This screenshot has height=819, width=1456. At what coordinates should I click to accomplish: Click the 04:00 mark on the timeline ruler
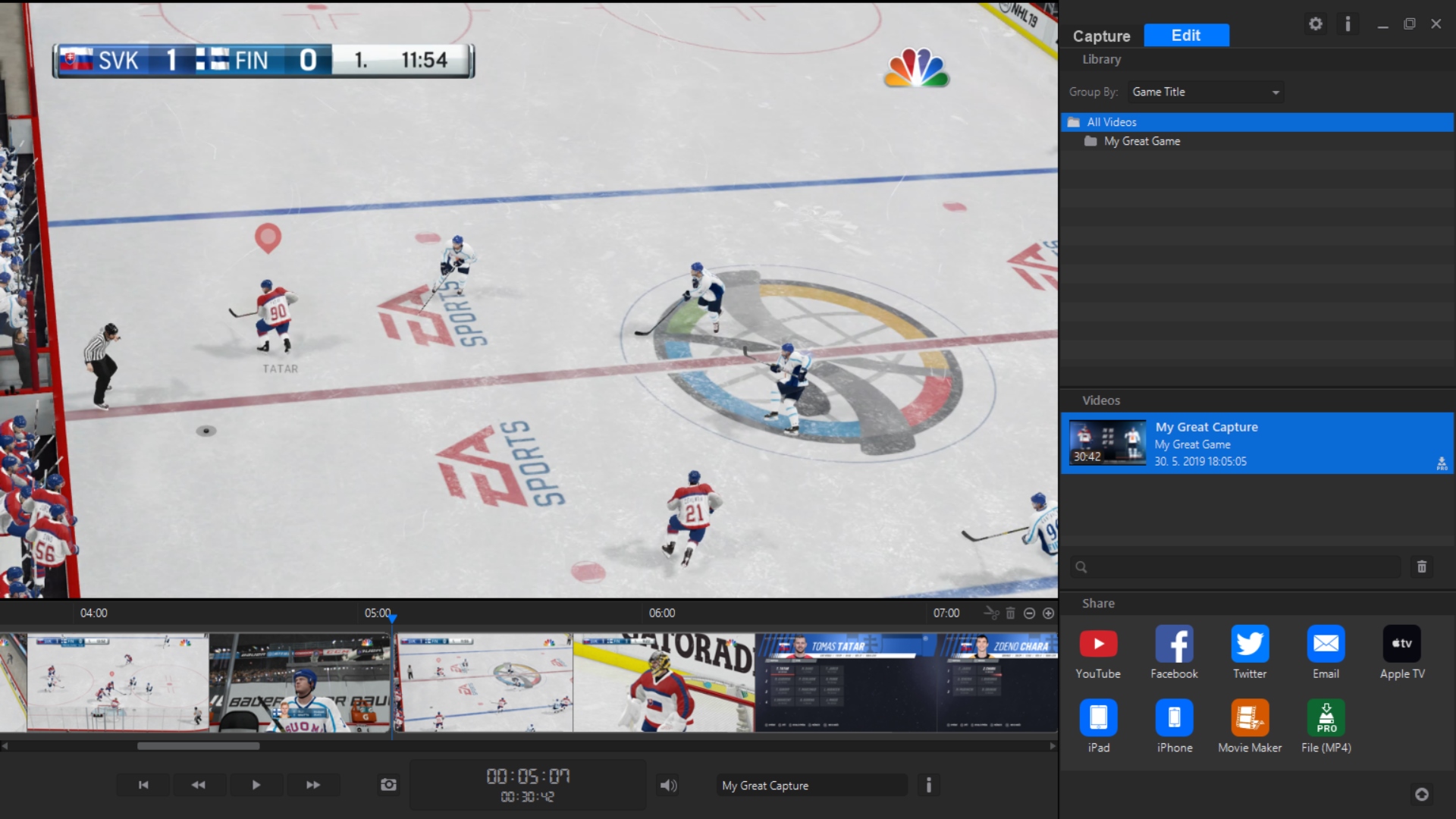tap(93, 613)
